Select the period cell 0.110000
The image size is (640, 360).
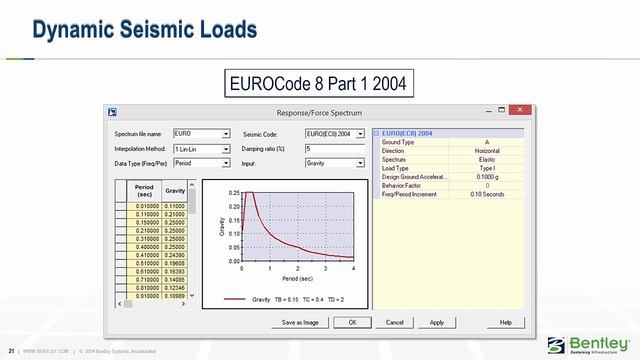[144, 214]
